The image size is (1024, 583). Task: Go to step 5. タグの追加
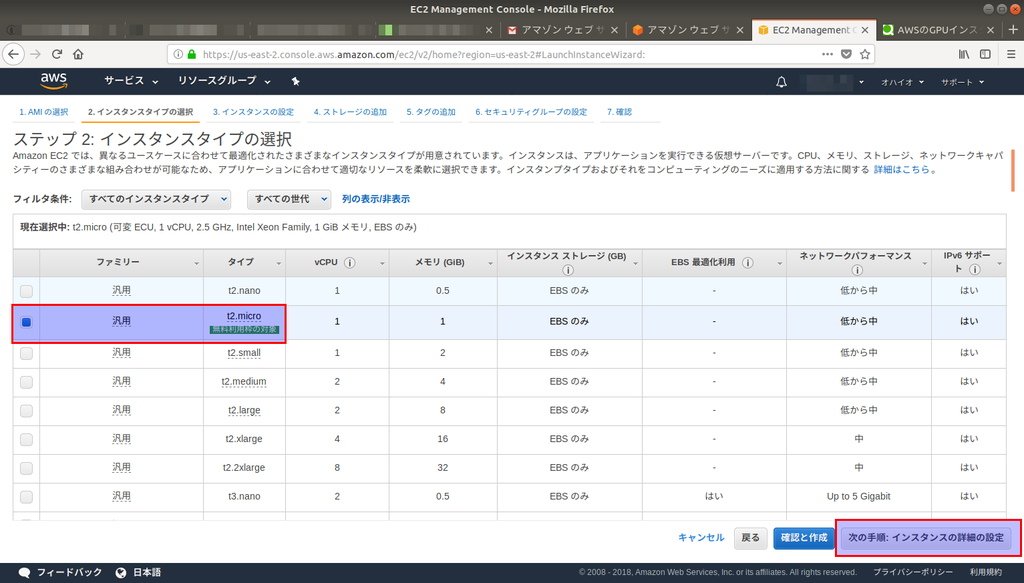(x=431, y=112)
